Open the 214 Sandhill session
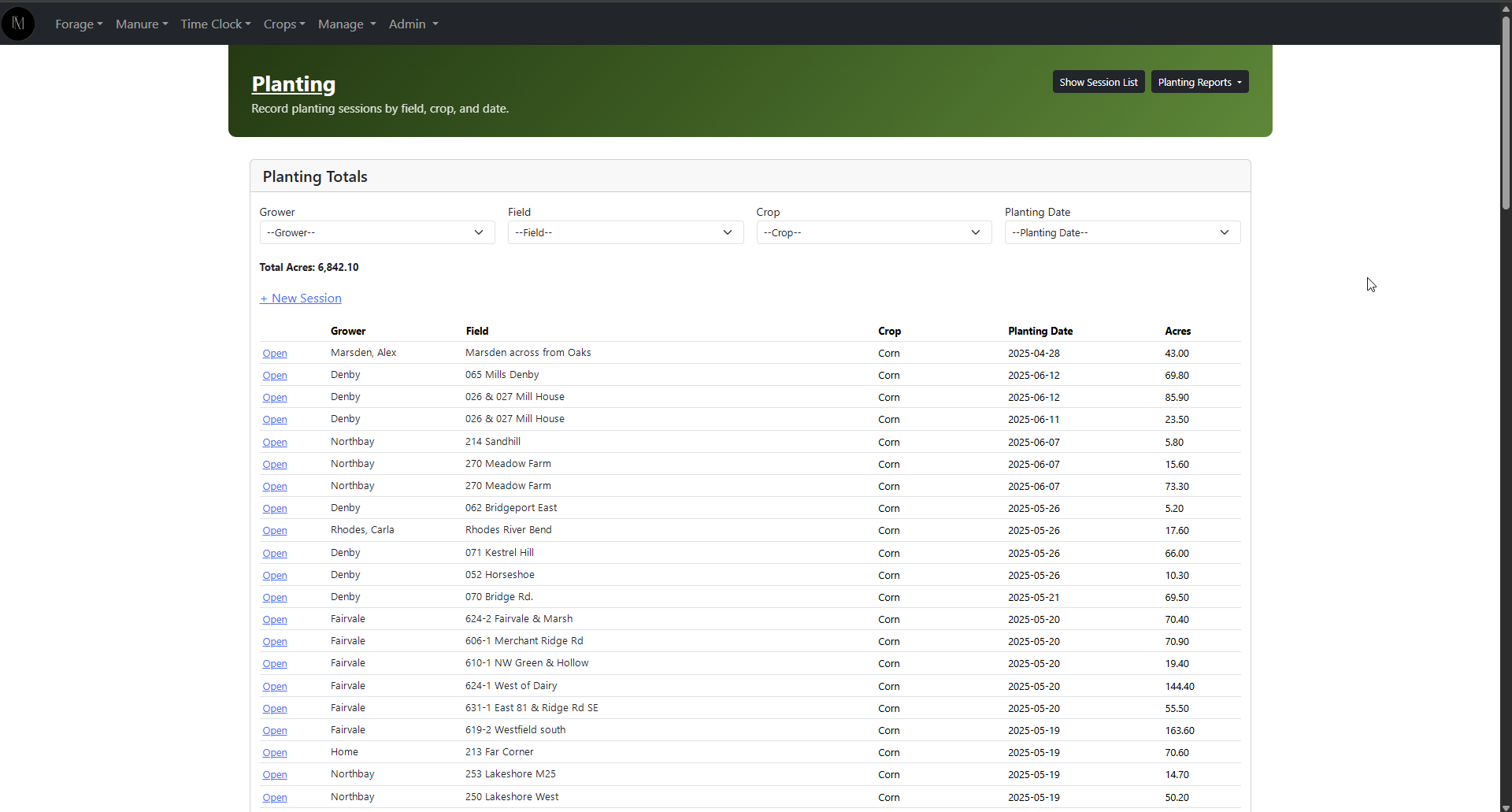Screen dimensions: 1512x812 (x=275, y=442)
